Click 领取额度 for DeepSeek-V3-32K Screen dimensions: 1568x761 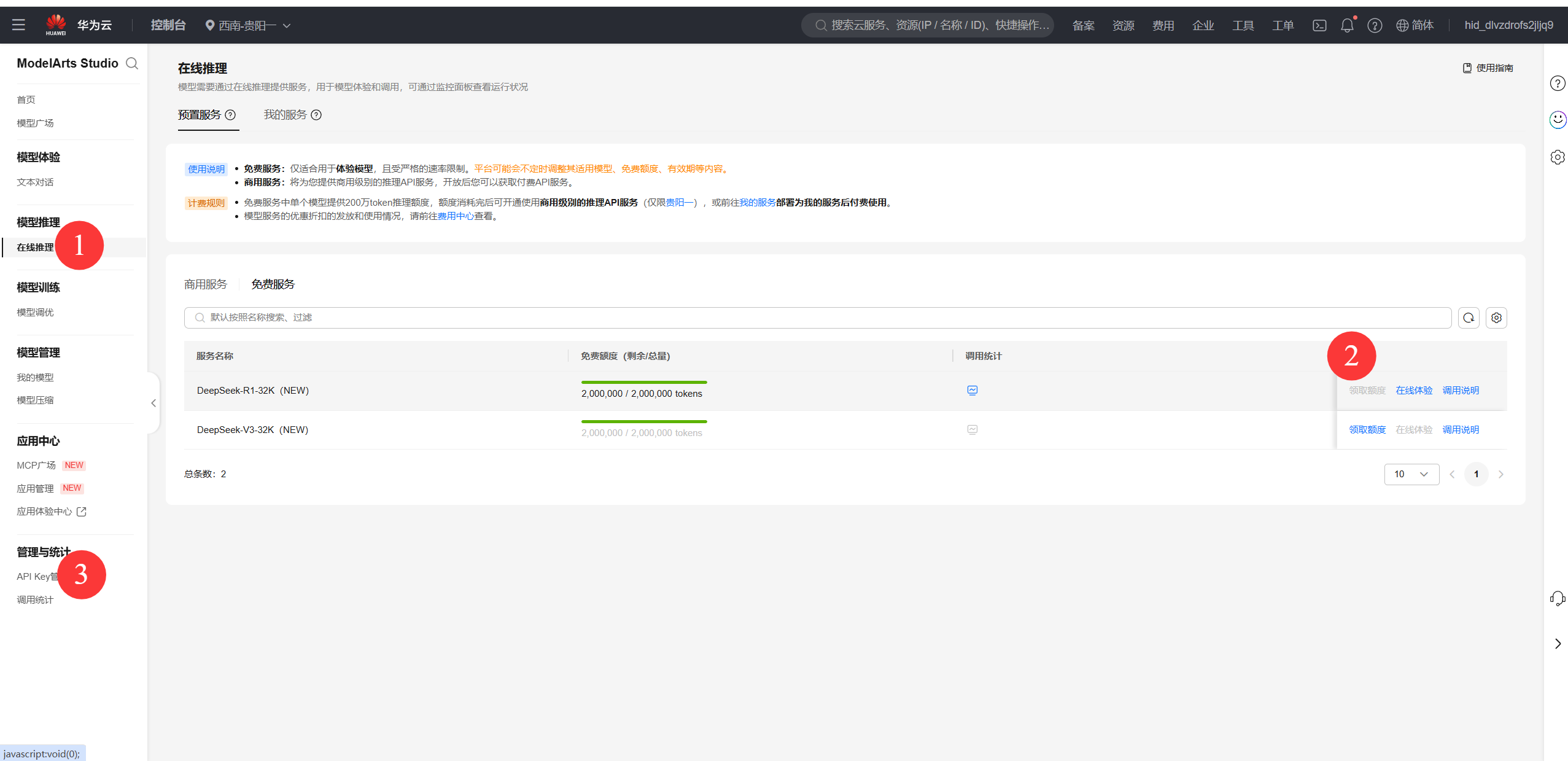point(1367,430)
